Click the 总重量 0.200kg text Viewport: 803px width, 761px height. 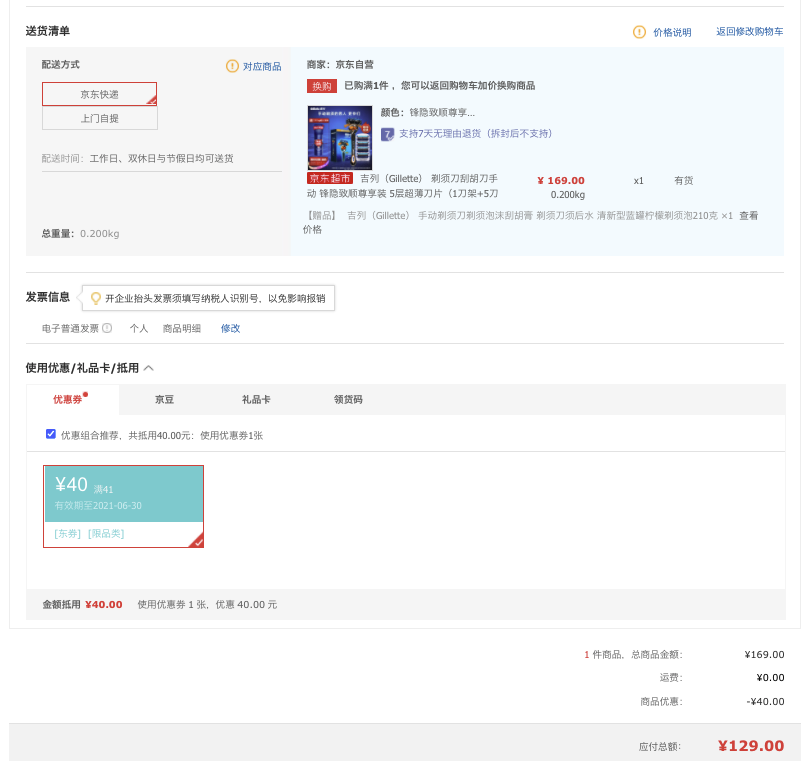click(x=80, y=234)
